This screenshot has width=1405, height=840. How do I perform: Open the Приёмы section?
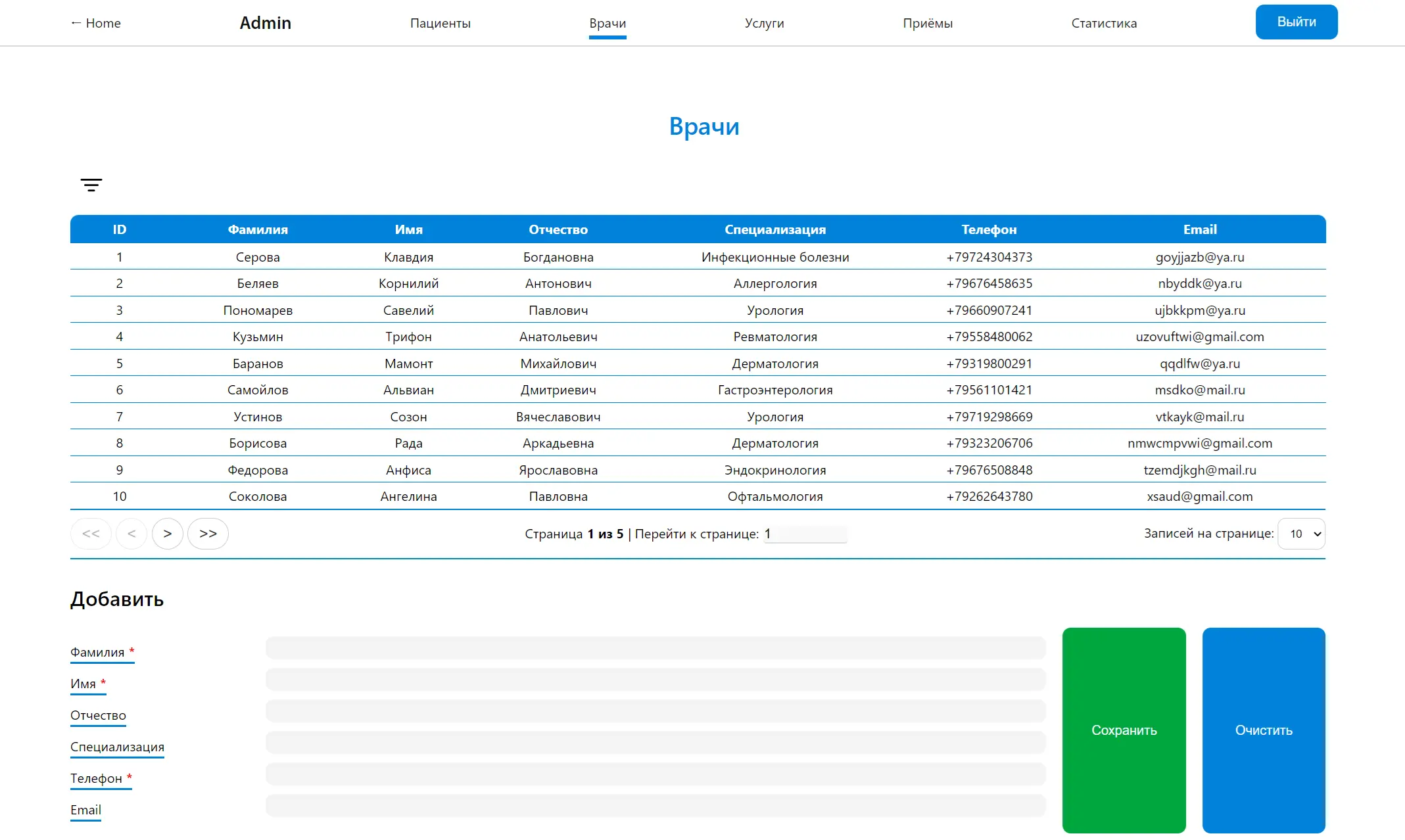click(927, 23)
